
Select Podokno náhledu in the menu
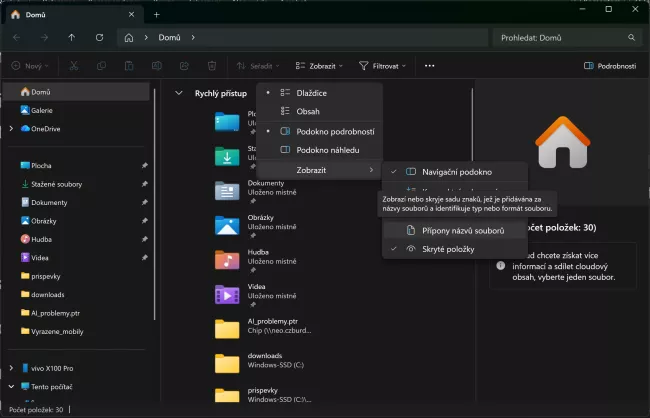click(326, 150)
